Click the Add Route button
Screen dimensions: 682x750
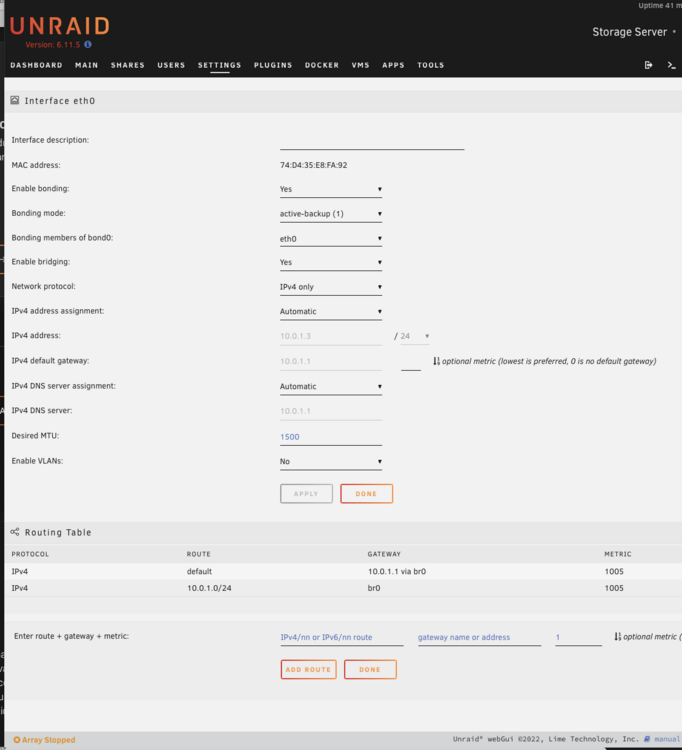click(x=308, y=670)
